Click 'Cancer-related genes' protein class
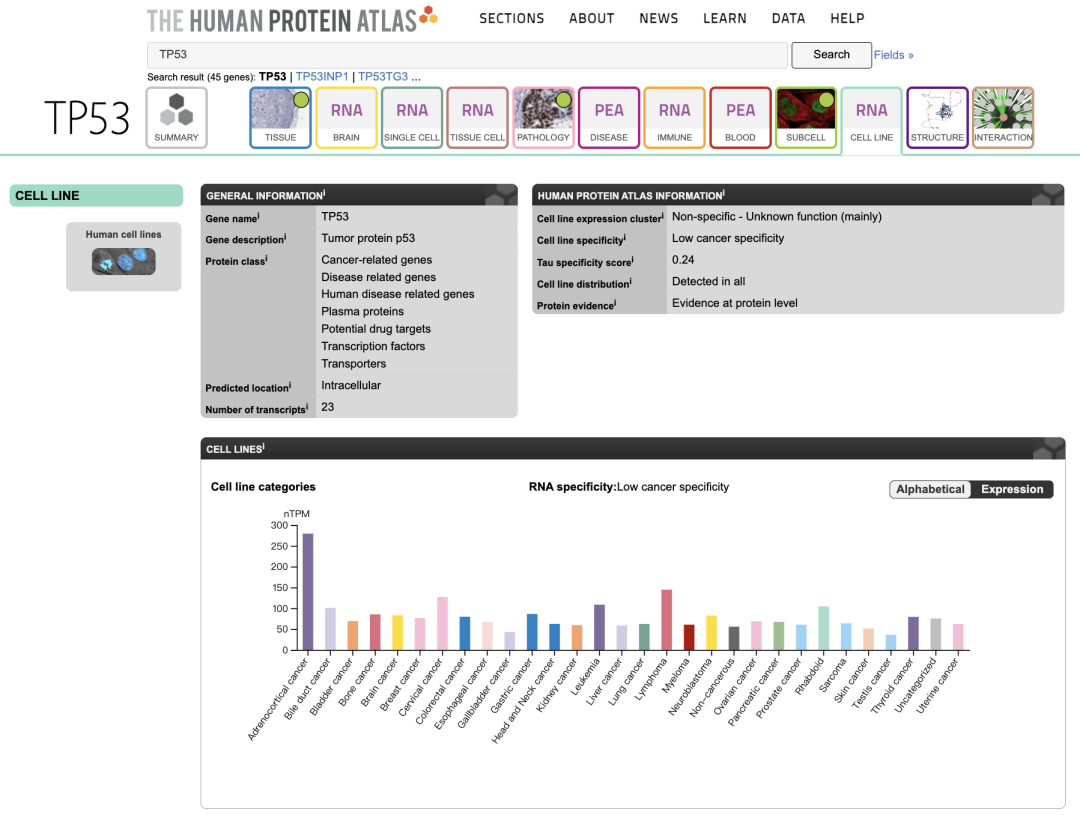1080x818 pixels. pyautogui.click(x=377, y=260)
